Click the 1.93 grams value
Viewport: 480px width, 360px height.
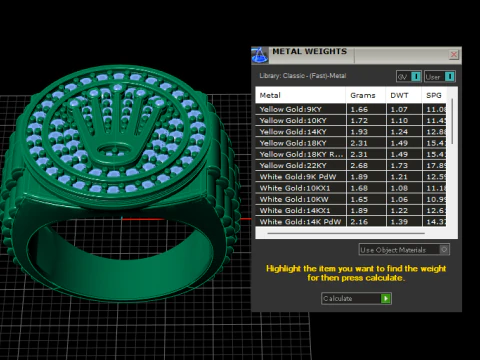pyautogui.click(x=359, y=132)
